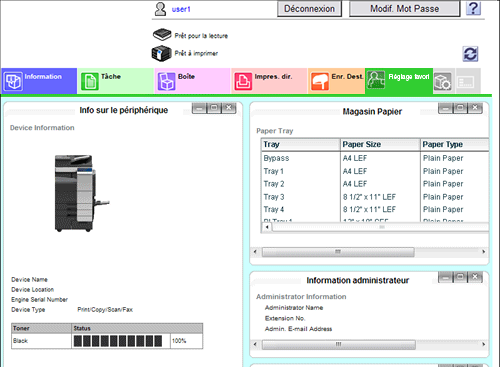This screenshot has height=367, width=500.
Task: Minimize the Magasin Papier panel
Action: pos(446,108)
